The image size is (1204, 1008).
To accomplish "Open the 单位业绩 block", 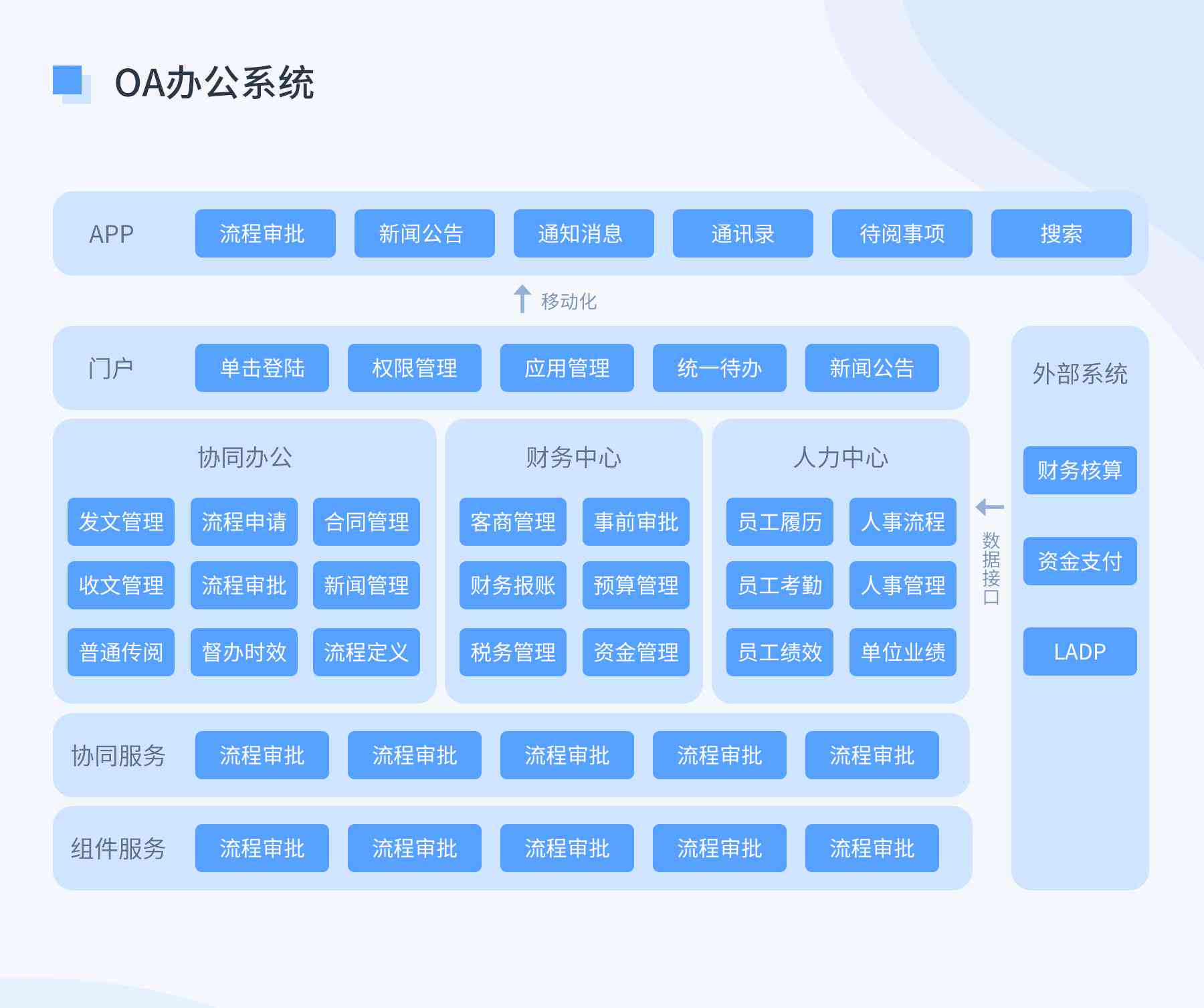I will point(903,652).
